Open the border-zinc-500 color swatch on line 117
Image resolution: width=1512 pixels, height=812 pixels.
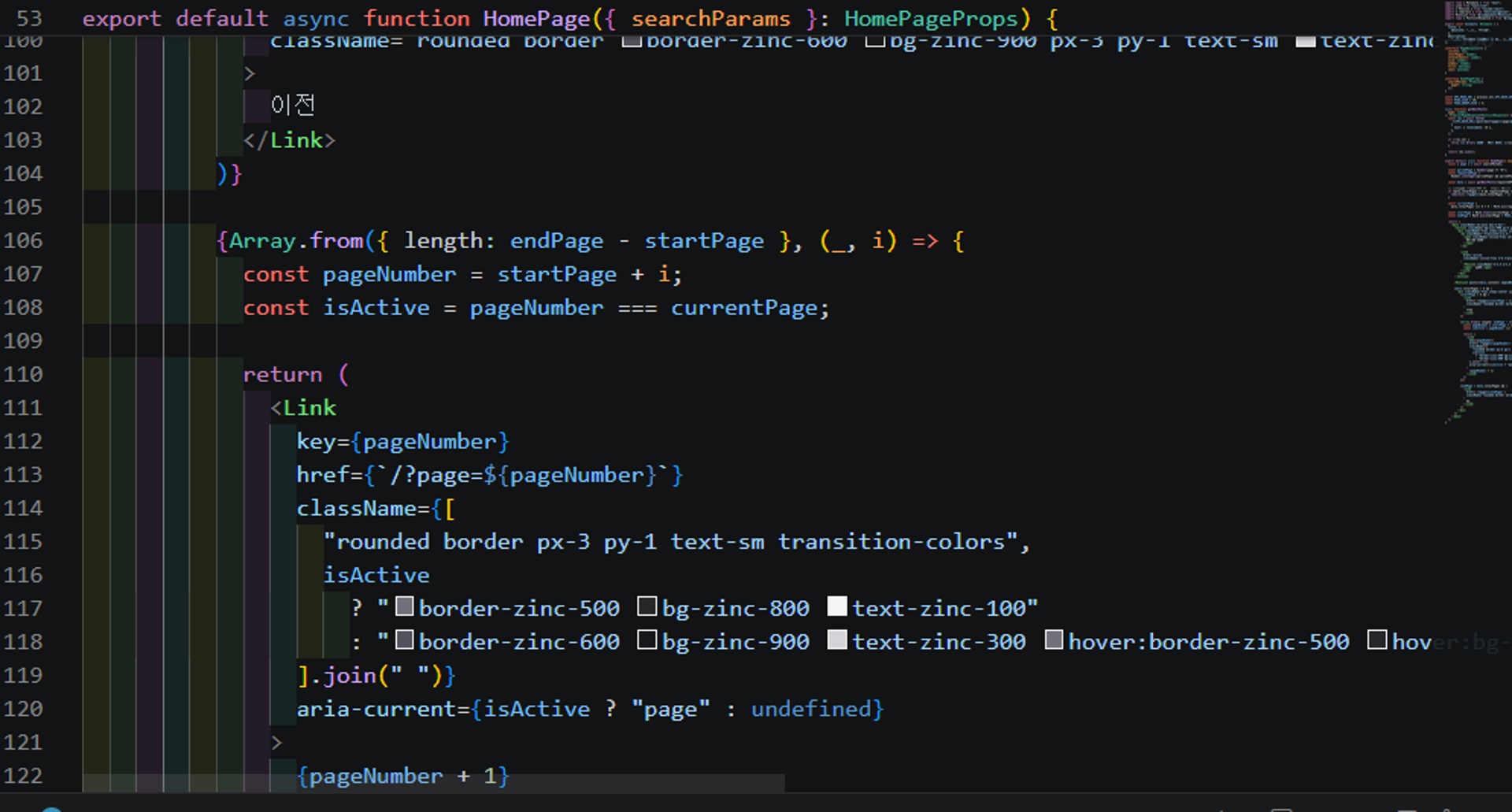click(404, 606)
